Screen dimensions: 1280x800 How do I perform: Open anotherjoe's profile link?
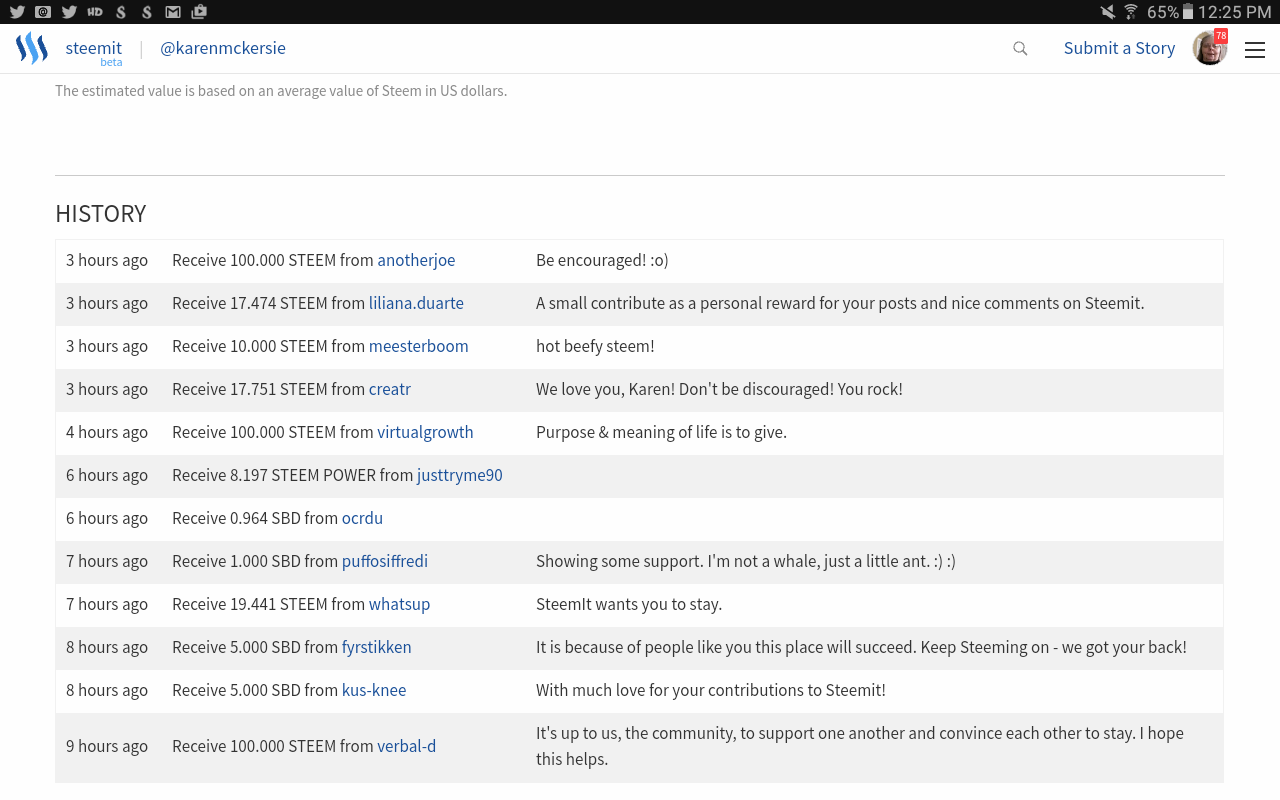[416, 260]
